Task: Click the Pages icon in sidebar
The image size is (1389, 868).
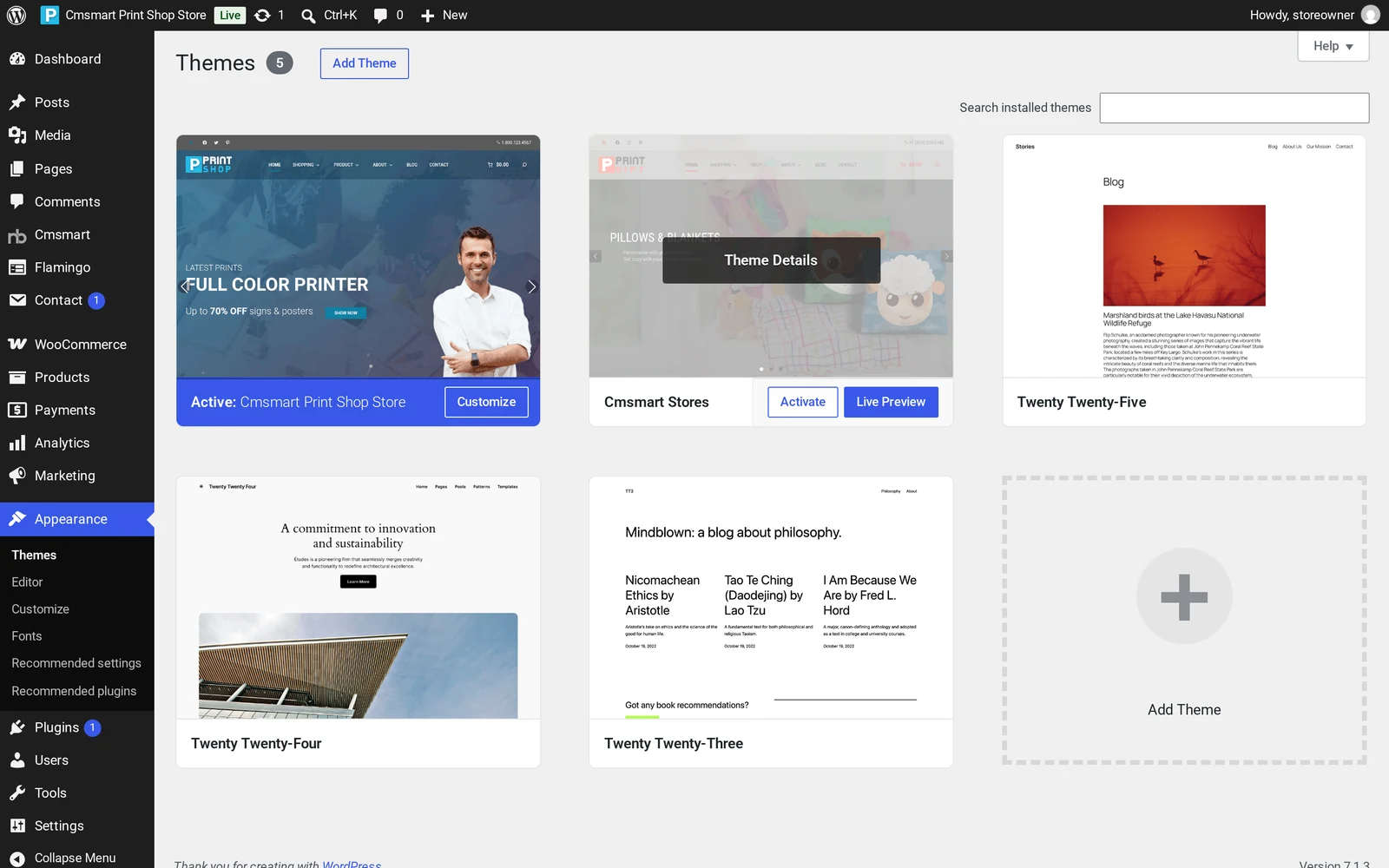Action: [17, 169]
